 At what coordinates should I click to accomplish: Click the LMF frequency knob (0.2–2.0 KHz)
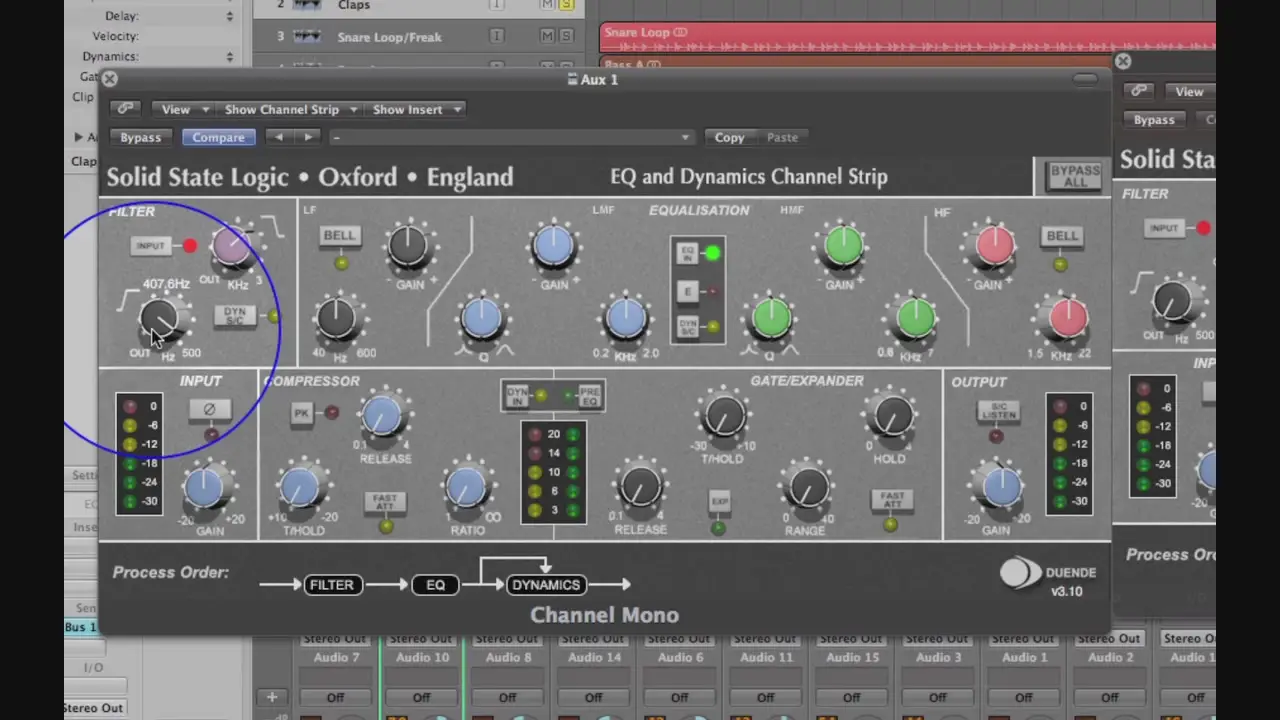[x=626, y=319]
